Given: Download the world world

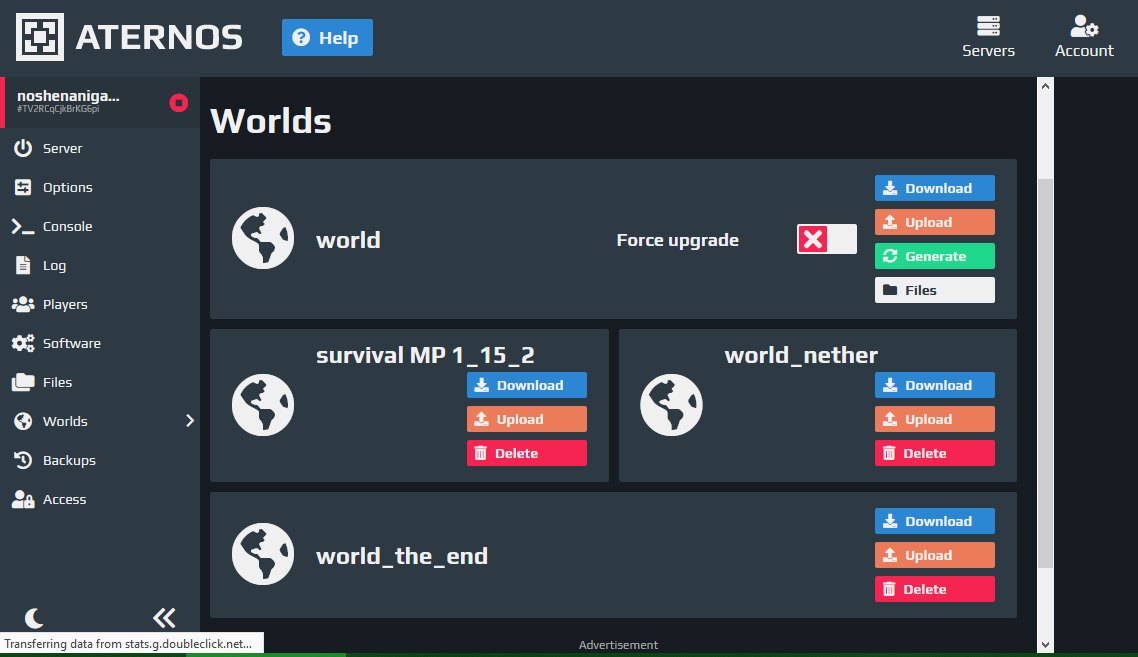Looking at the screenshot, I should point(935,188).
